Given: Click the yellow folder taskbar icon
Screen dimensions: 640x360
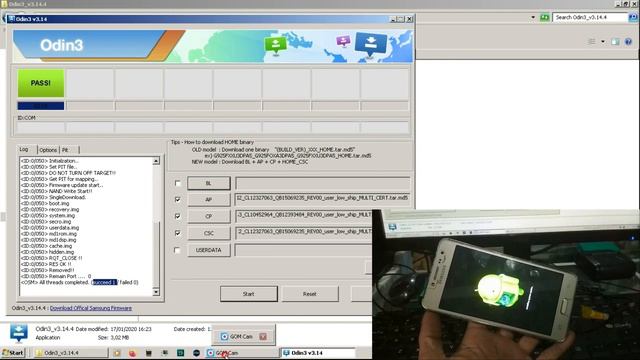Looking at the screenshot, I should (x=117, y=353).
